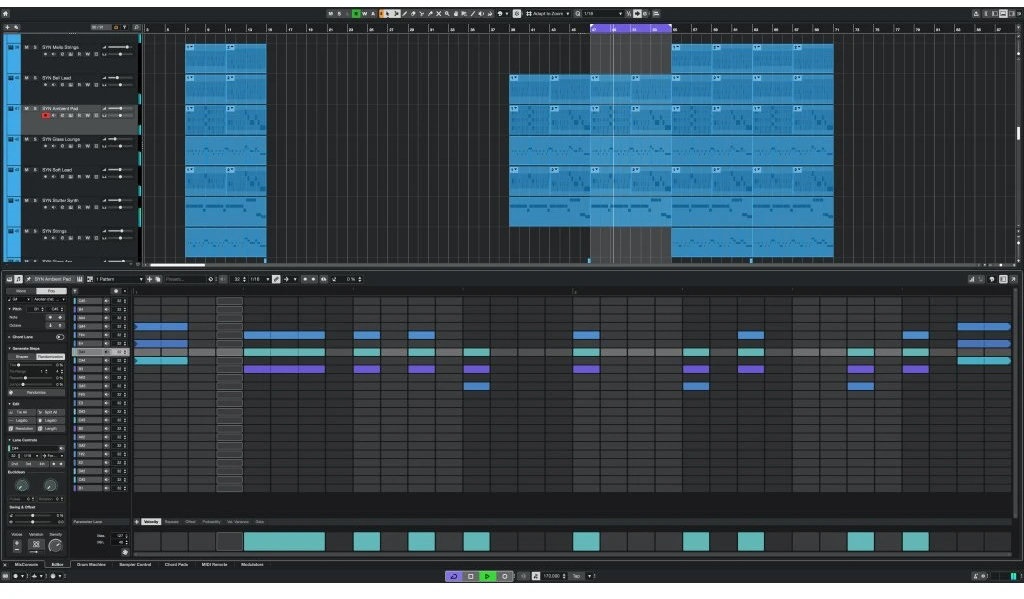This screenshot has width=1024, height=599.
Task: Open the Drum Machine lower zone tab
Action: coord(91,564)
